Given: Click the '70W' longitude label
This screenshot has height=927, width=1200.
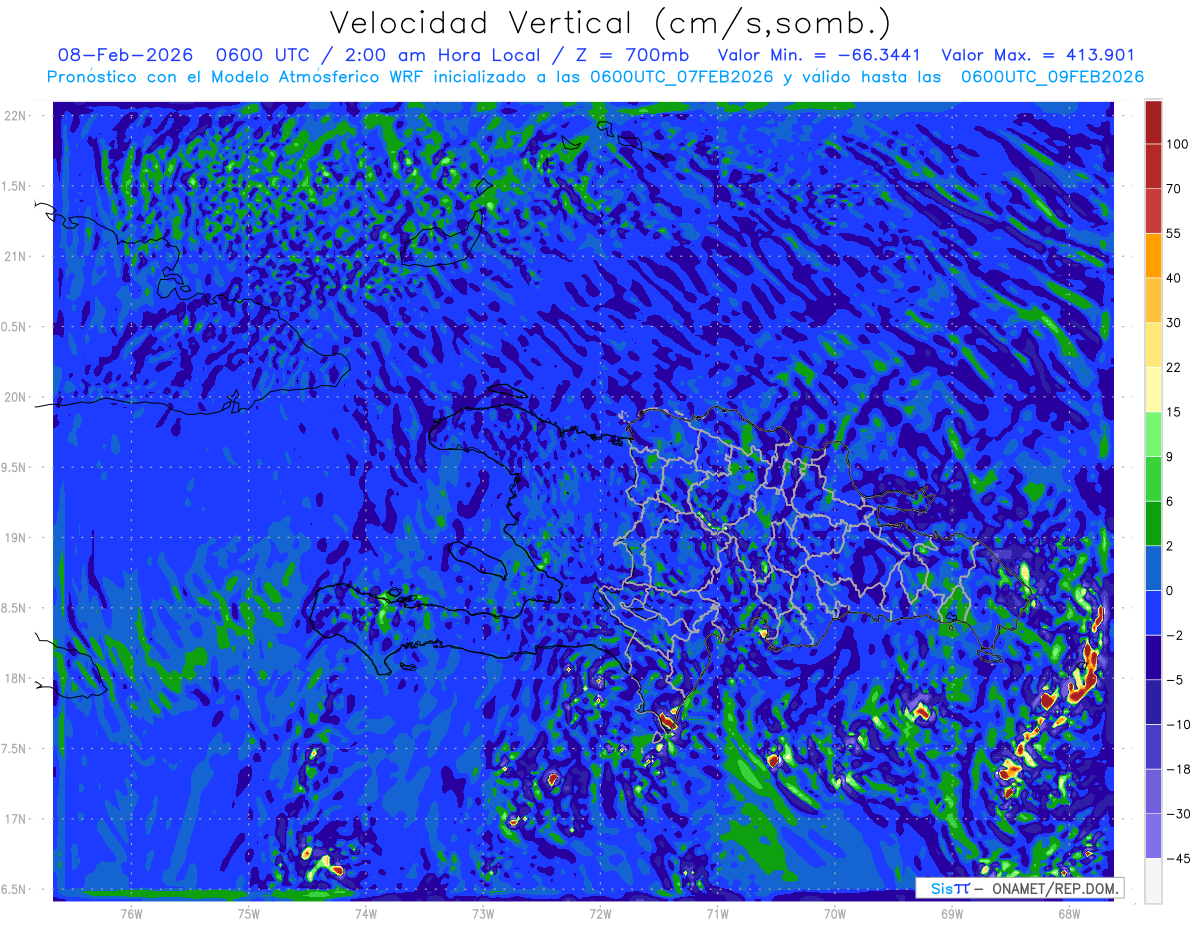Looking at the screenshot, I should [834, 913].
